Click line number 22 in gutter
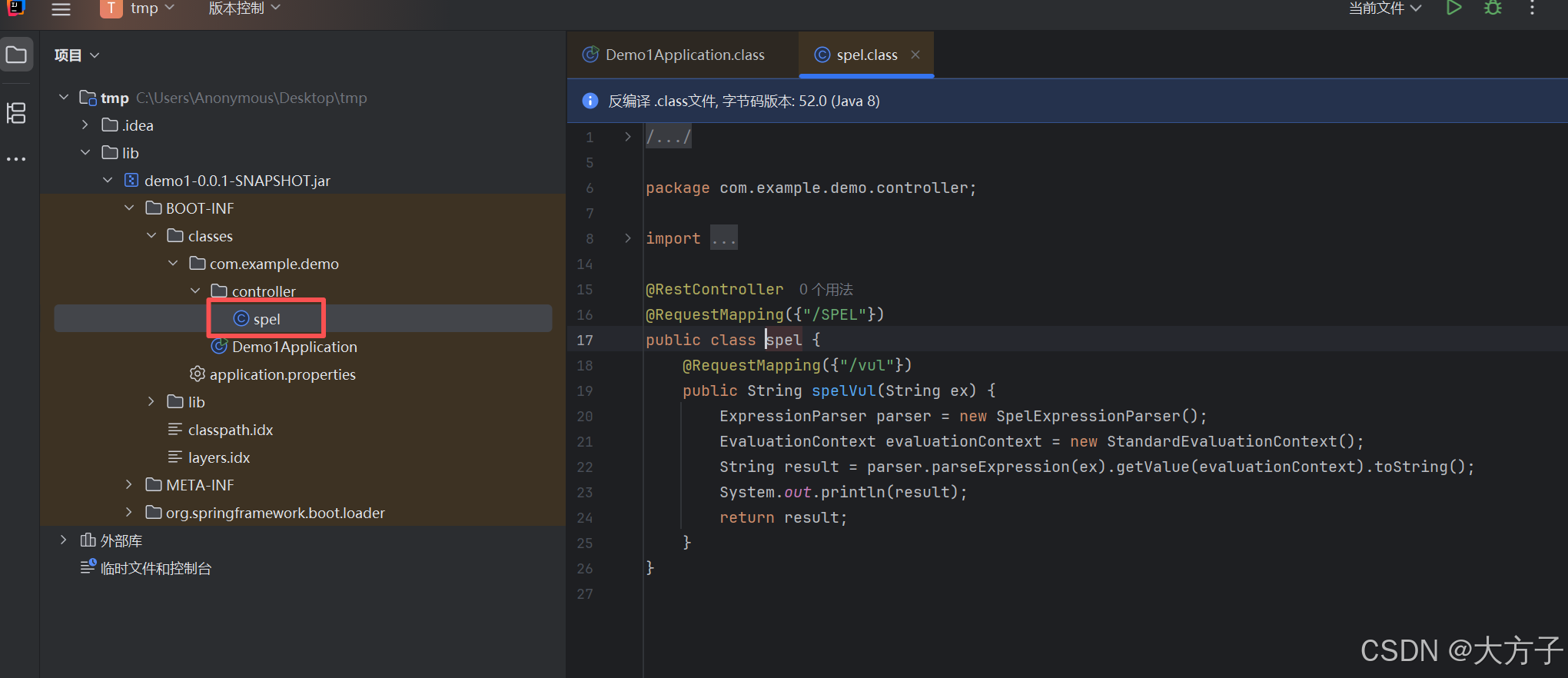The height and width of the screenshot is (678, 1568). [585, 467]
